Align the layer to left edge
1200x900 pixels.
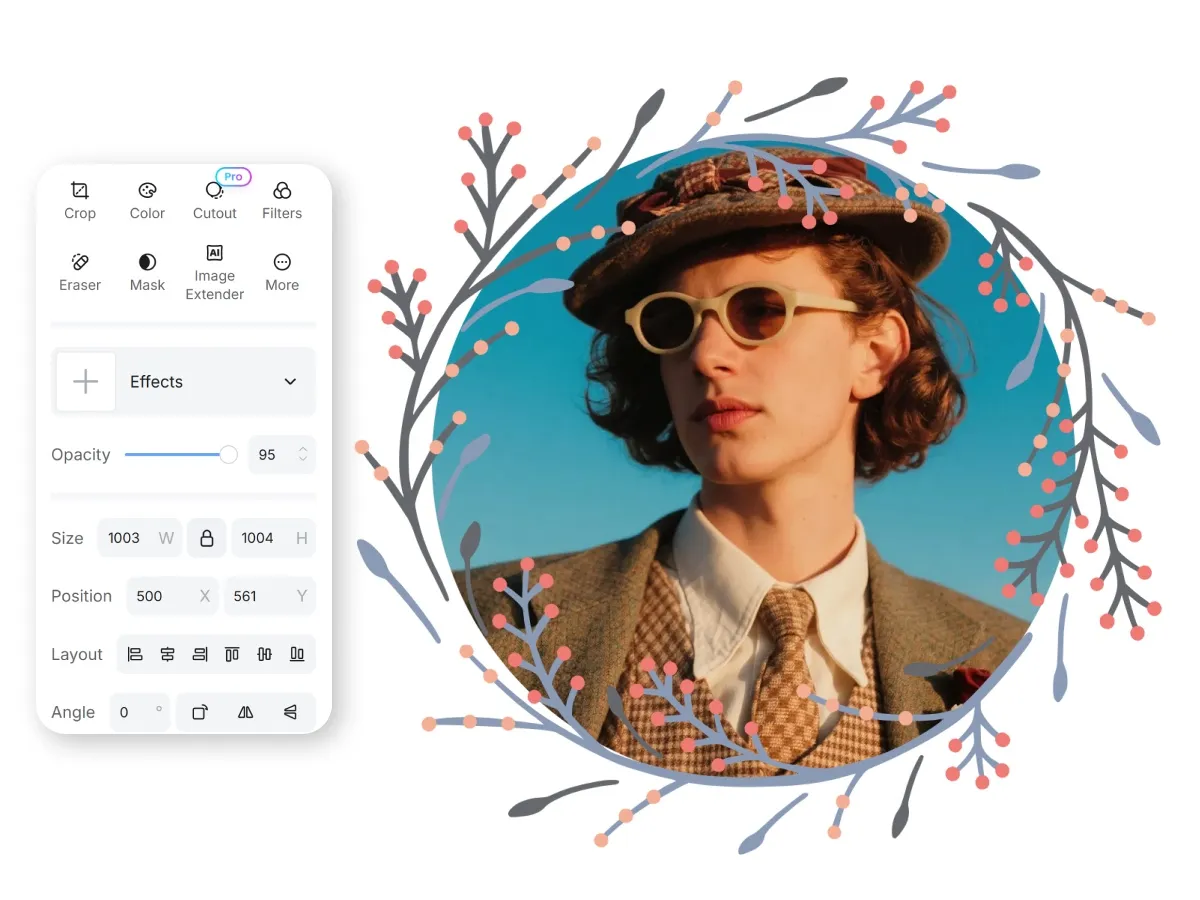(x=135, y=654)
